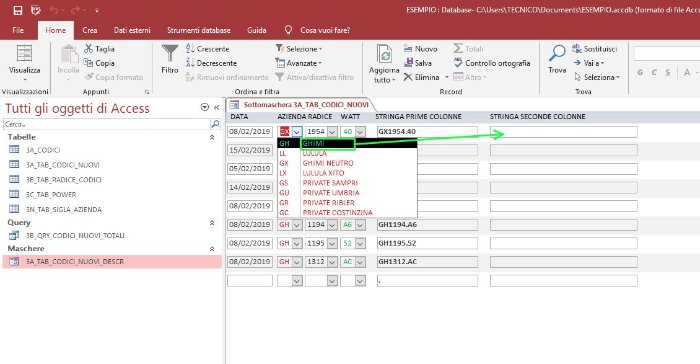The height and width of the screenshot is (364, 700).
Task: Choose LULULA from the azienda list
Action: [x=347, y=153]
